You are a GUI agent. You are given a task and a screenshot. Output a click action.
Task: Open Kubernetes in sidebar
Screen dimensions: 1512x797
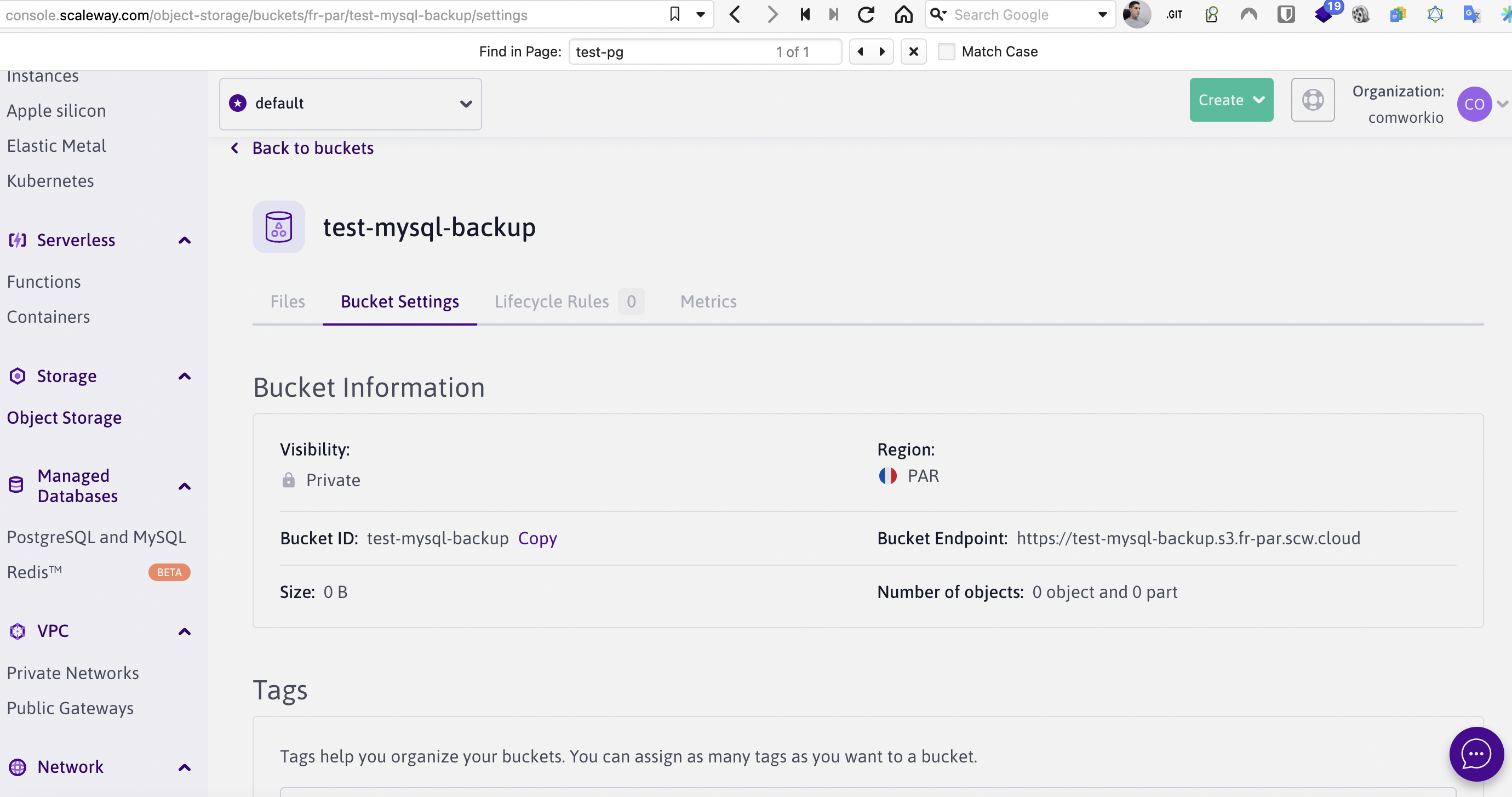click(50, 181)
